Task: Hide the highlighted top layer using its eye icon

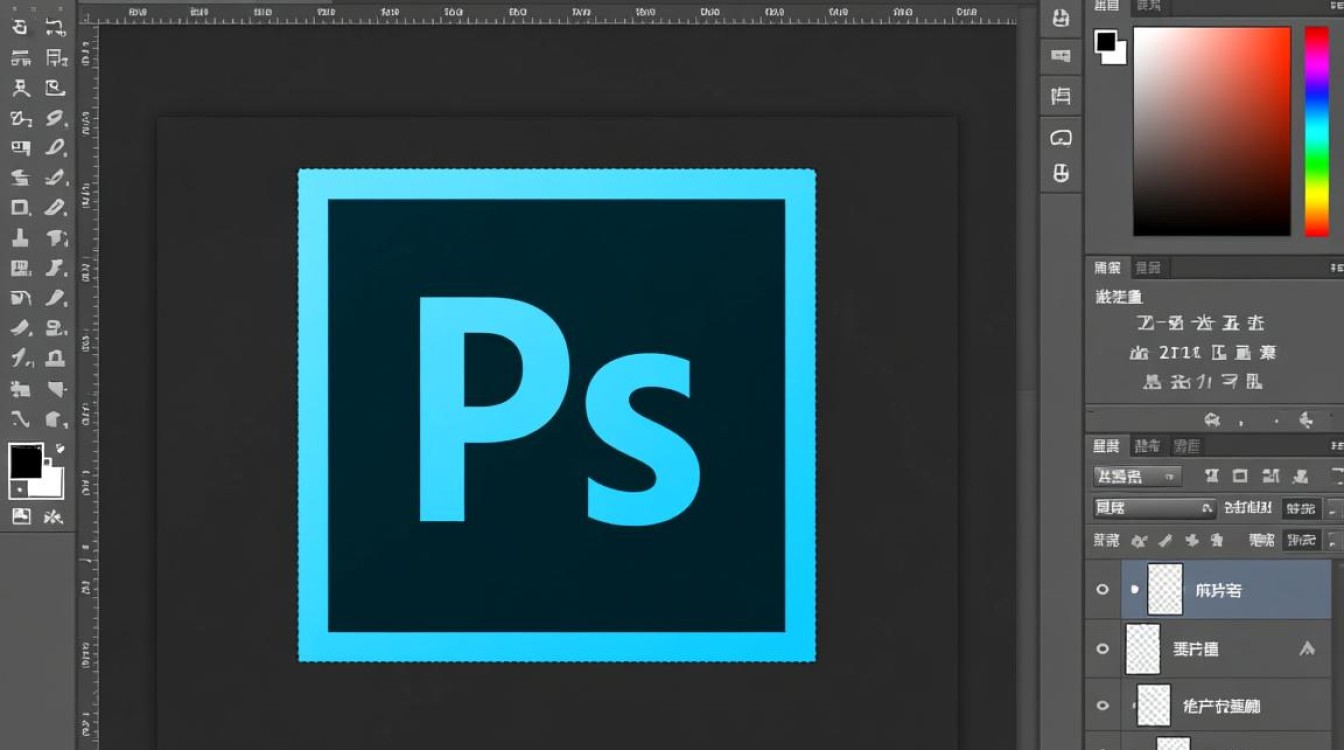Action: 1102,590
